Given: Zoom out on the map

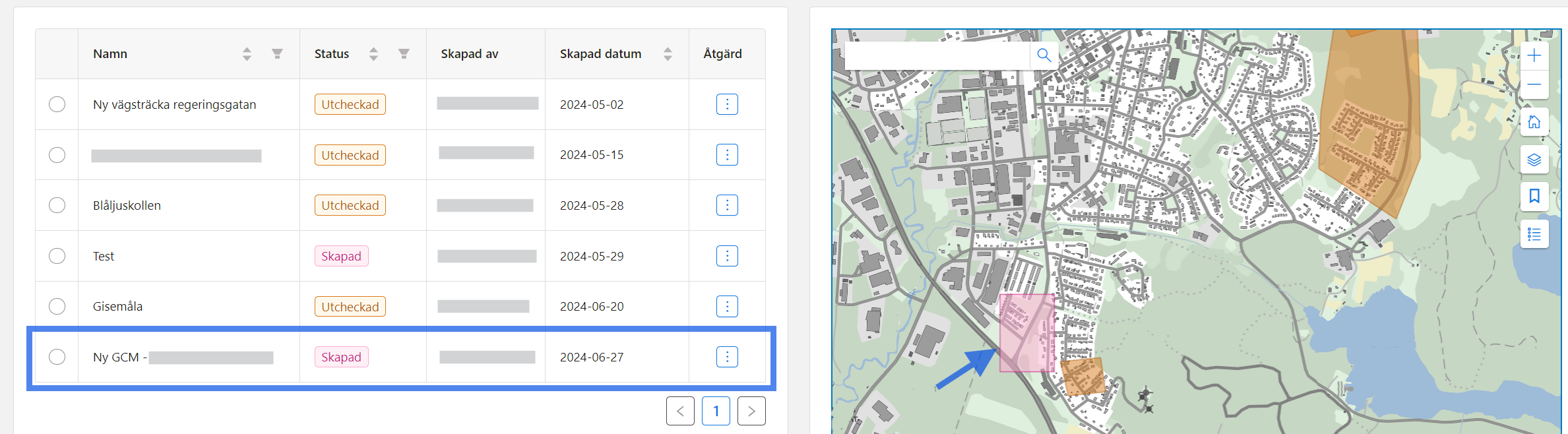Looking at the screenshot, I should click(1534, 84).
